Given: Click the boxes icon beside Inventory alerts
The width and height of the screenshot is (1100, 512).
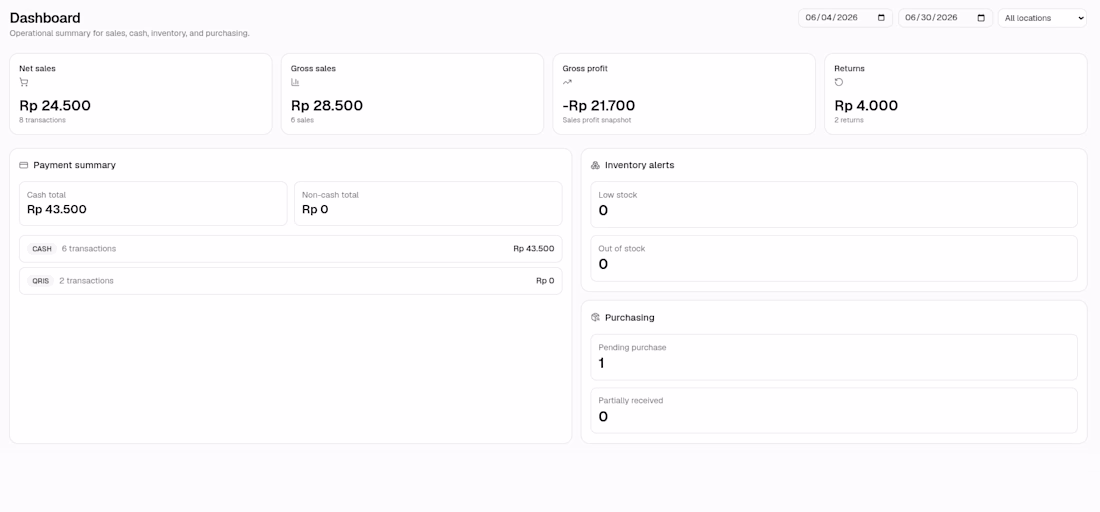Looking at the screenshot, I should tap(595, 166).
